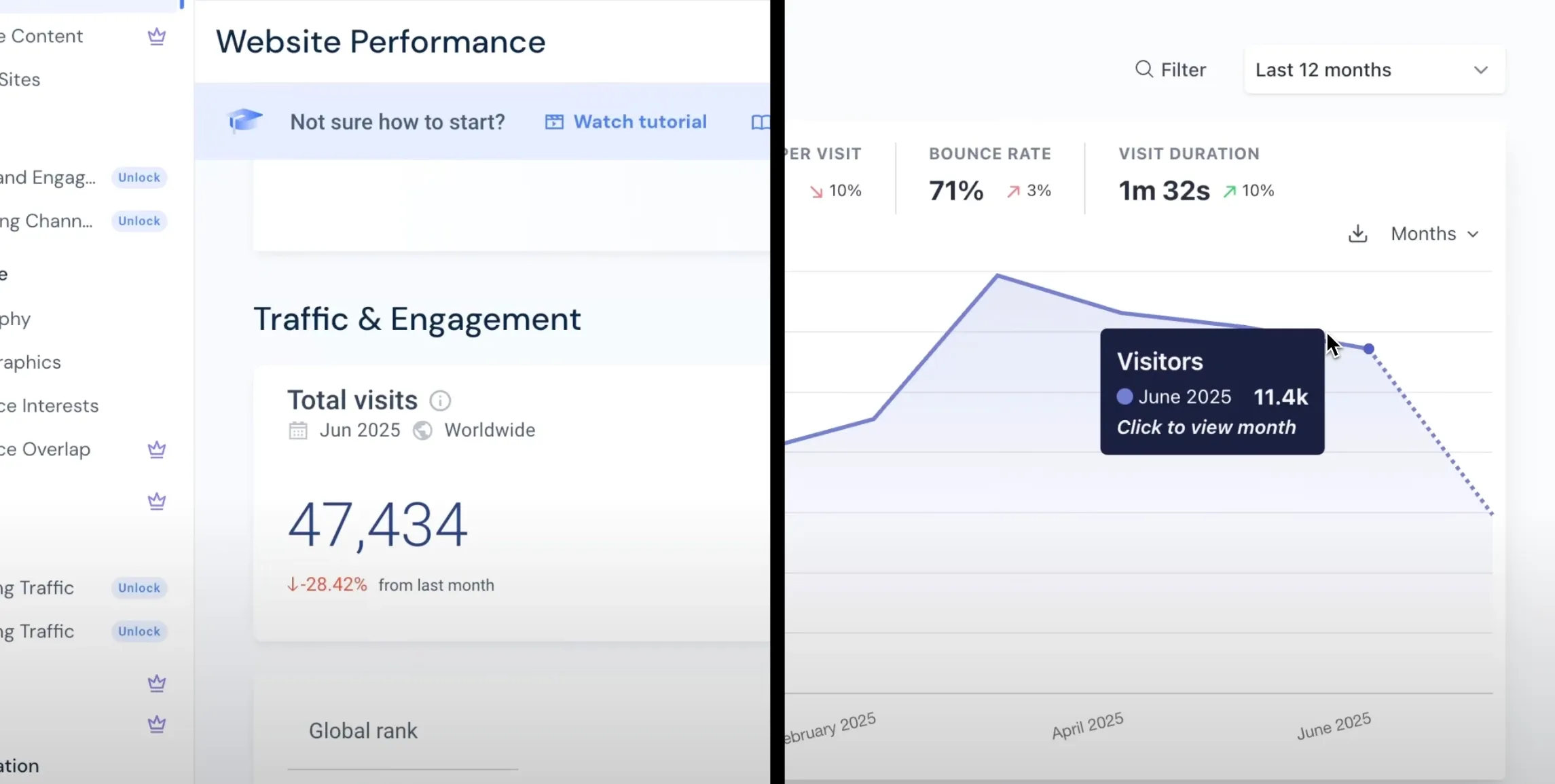Click the Total visits info icon
This screenshot has width=1555, height=784.
tap(440, 400)
